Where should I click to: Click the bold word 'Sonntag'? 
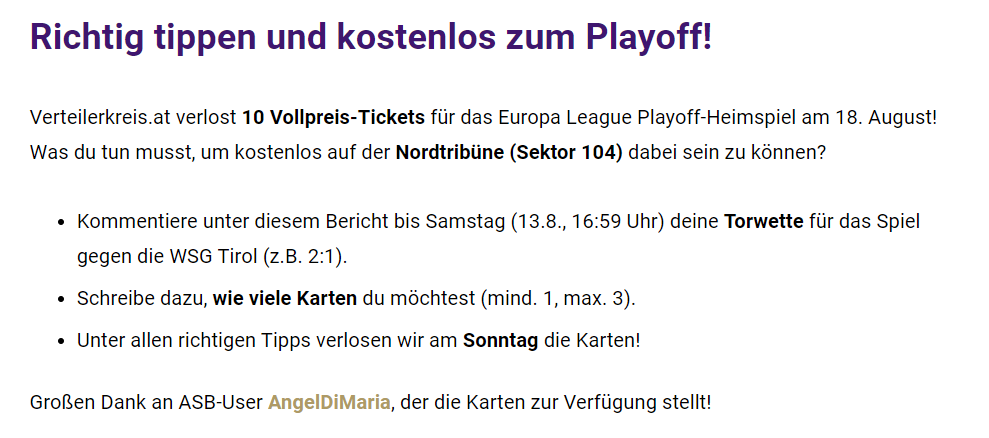pyautogui.click(x=501, y=341)
